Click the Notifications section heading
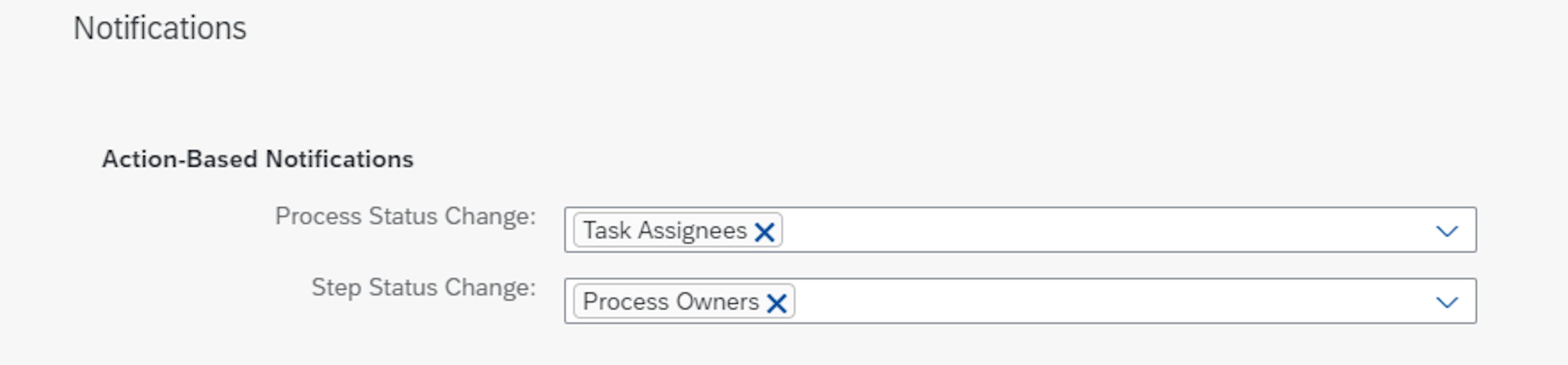Image resolution: width=1568 pixels, height=365 pixels. pyautogui.click(x=159, y=28)
